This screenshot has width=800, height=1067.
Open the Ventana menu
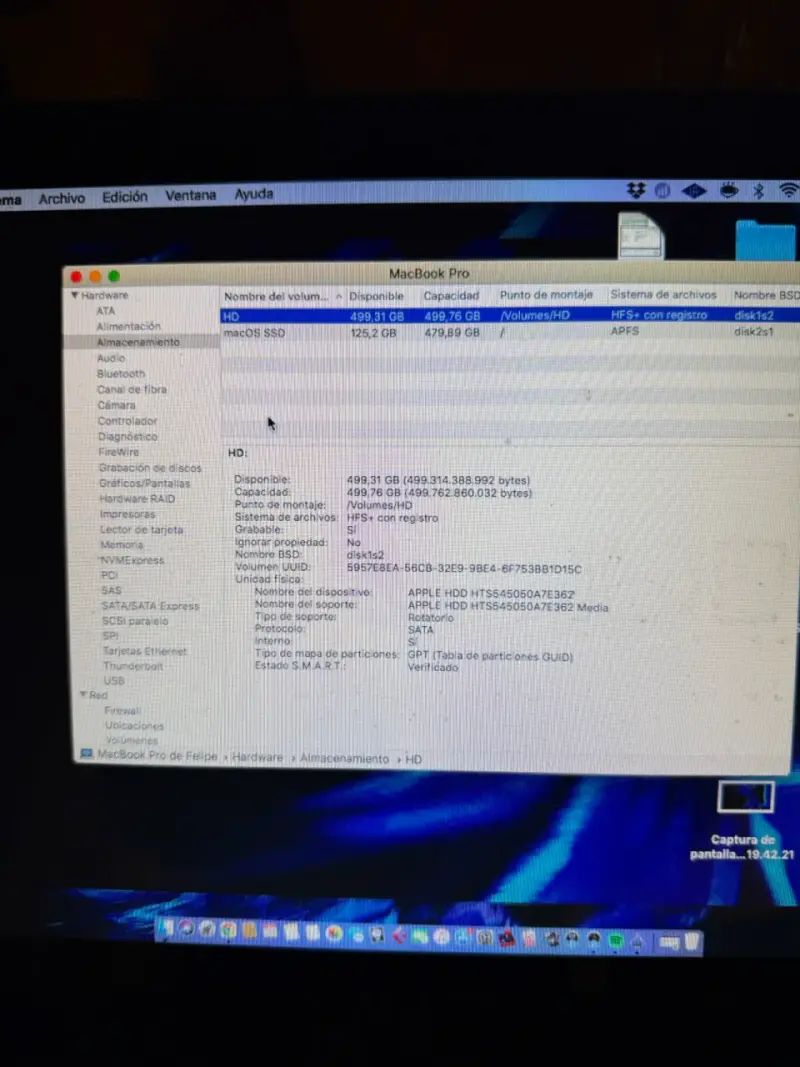190,195
